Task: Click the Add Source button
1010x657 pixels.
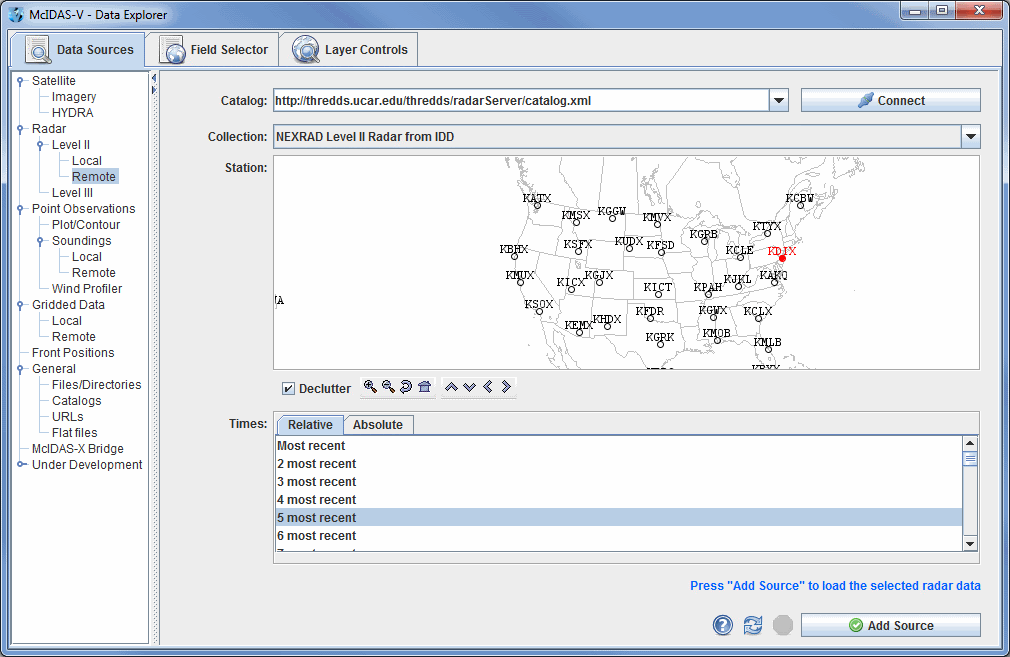Action: [x=891, y=625]
